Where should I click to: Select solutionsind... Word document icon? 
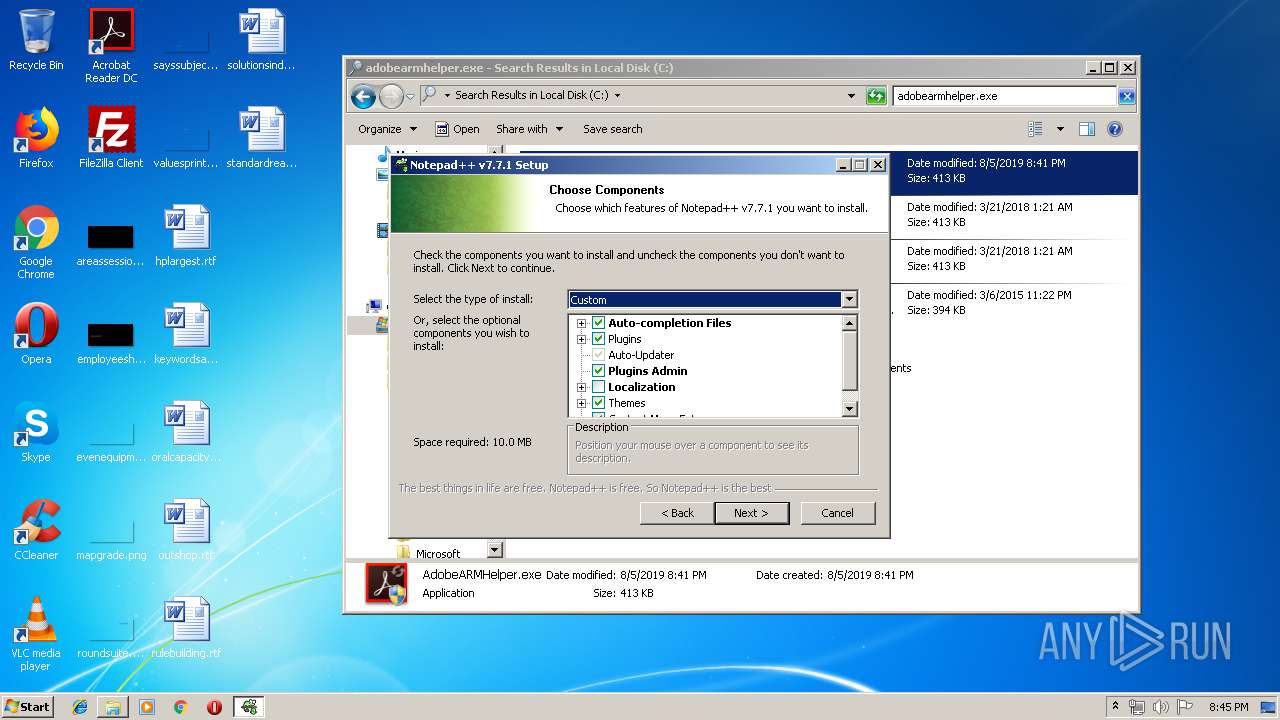(261, 40)
